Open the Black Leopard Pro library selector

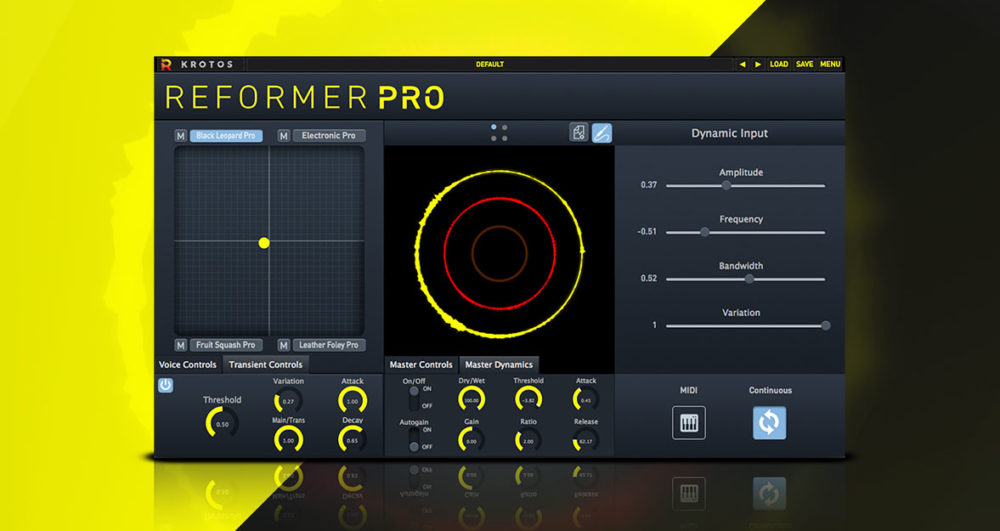point(226,136)
